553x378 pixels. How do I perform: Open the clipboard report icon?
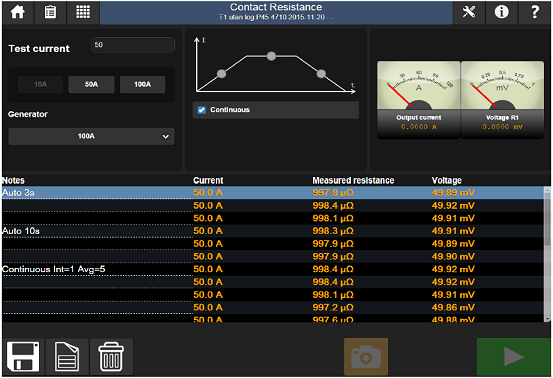tap(50, 12)
